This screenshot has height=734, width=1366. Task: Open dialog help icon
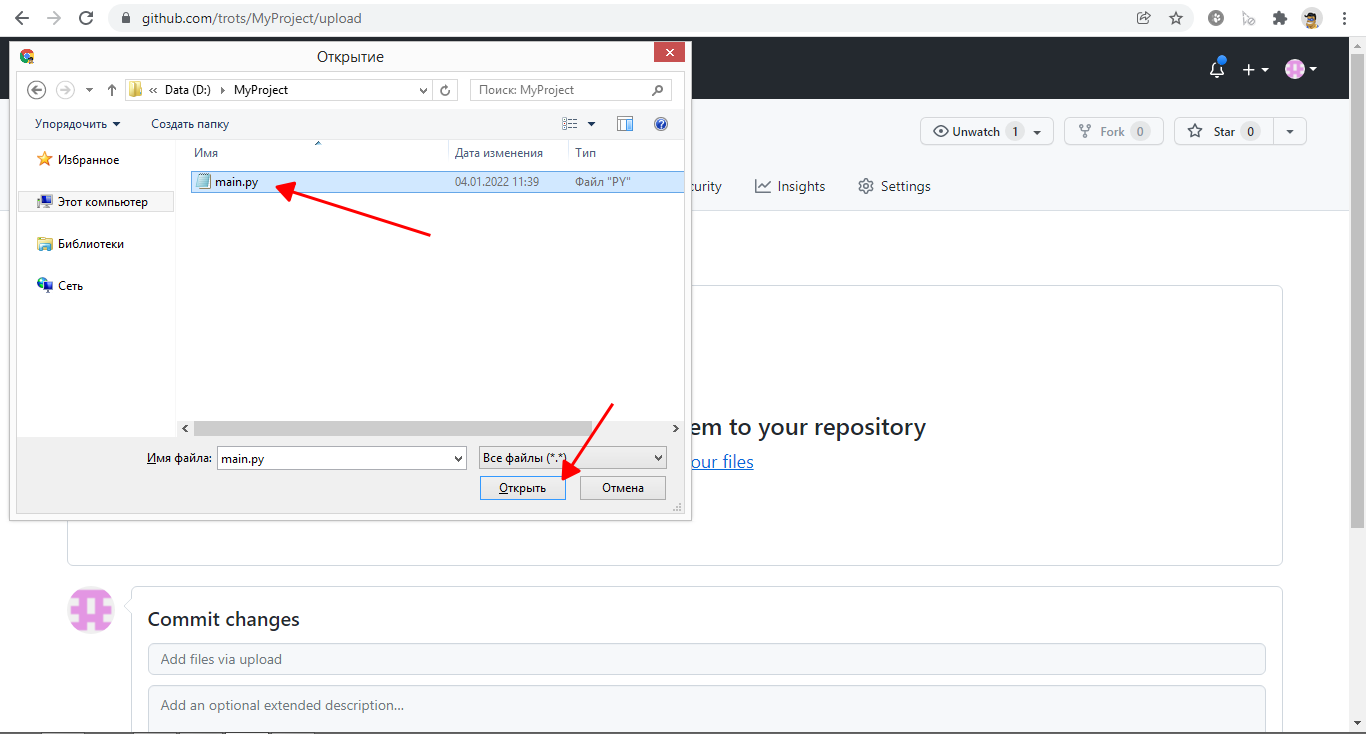(660, 124)
